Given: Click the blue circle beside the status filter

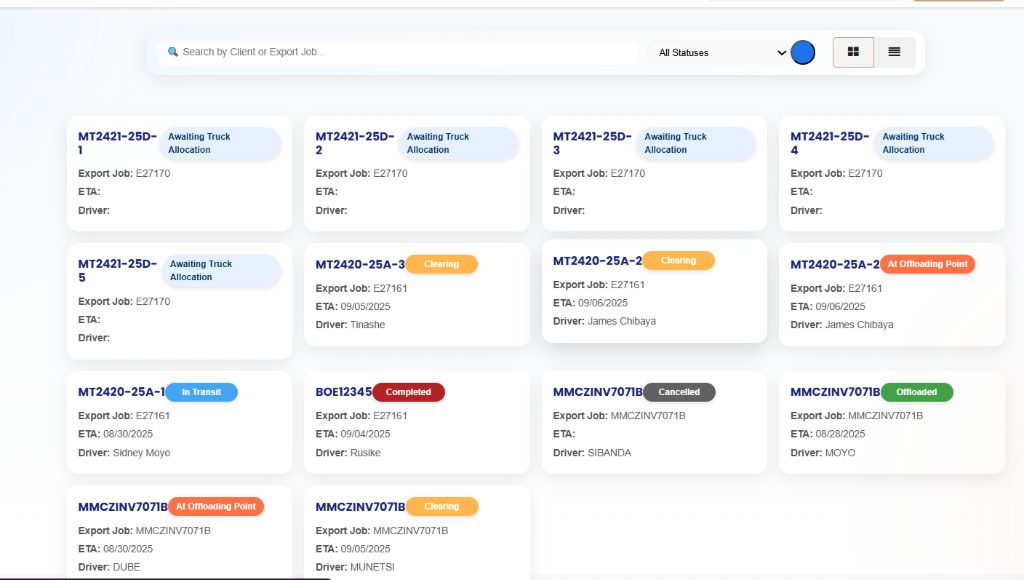Looking at the screenshot, I should [802, 51].
